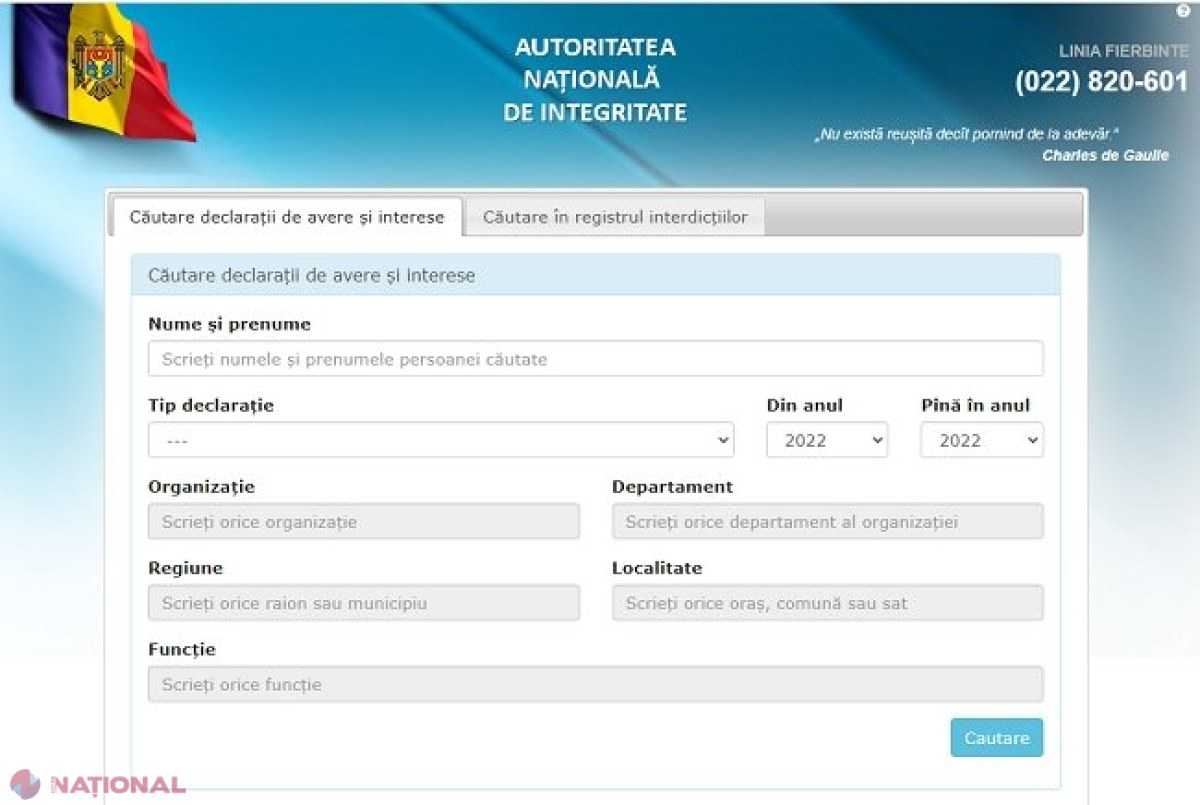The image size is (1200, 805).
Task: Click the Charles de Gaulle quote text
Action: [992, 144]
